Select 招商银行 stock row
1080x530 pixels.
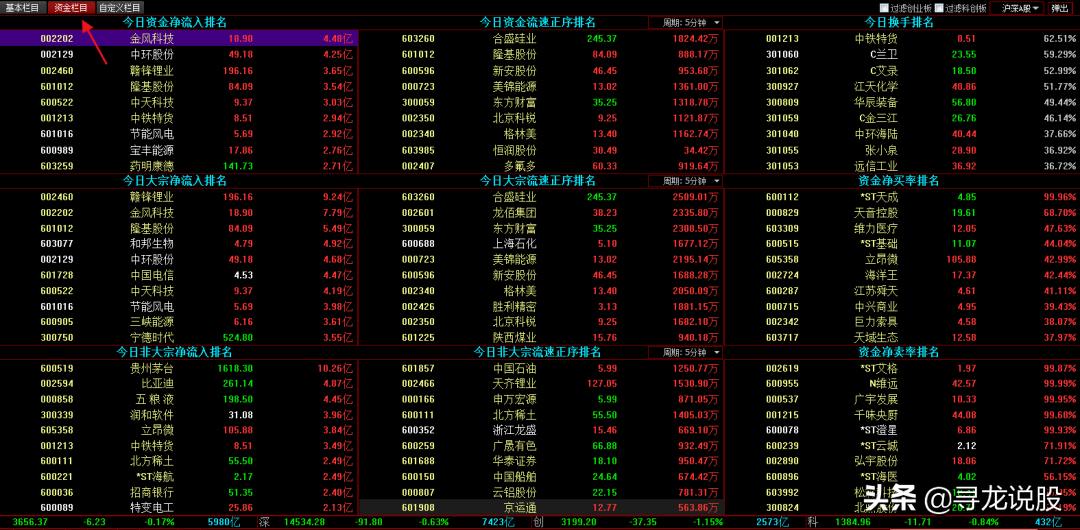tap(179, 492)
